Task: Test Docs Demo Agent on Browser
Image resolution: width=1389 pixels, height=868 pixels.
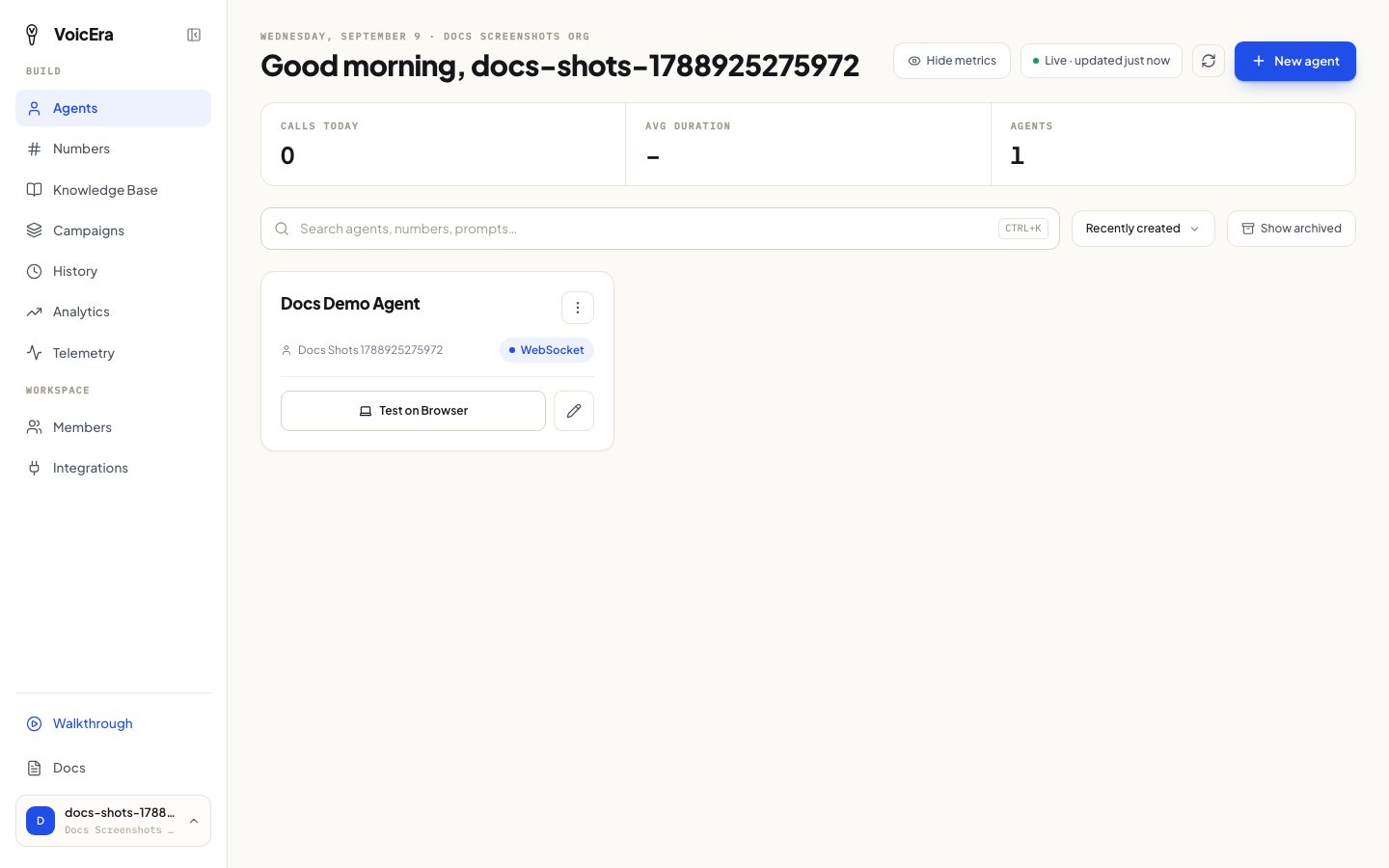Action: click(413, 411)
